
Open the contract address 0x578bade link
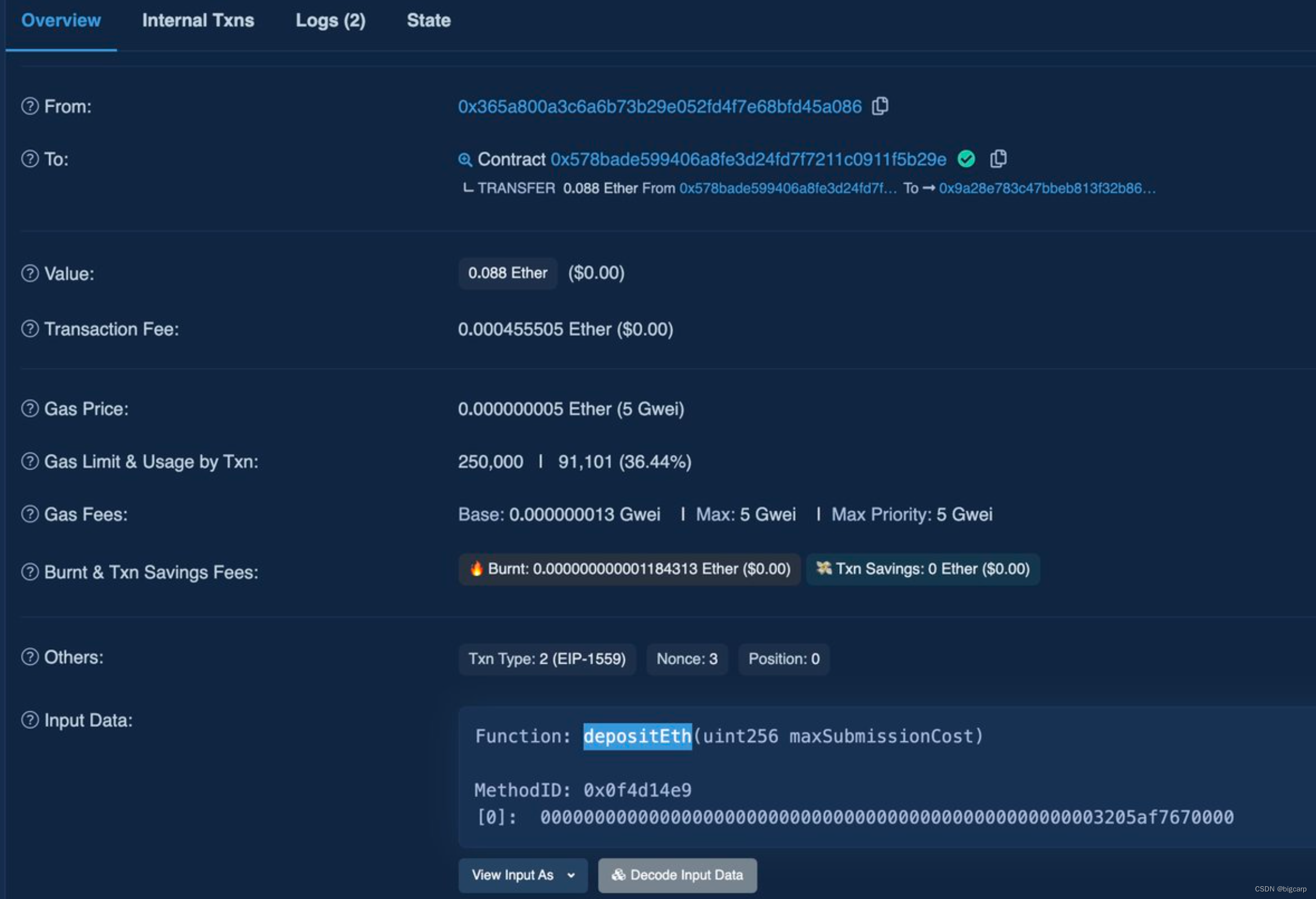[748, 159]
